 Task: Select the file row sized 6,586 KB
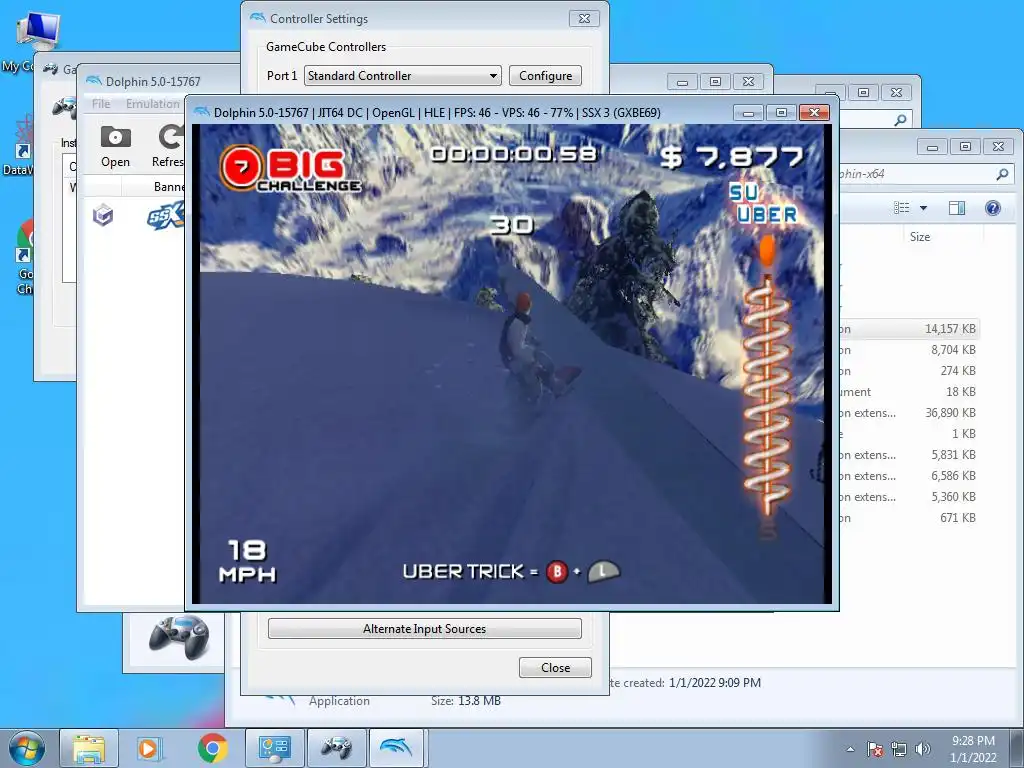909,476
